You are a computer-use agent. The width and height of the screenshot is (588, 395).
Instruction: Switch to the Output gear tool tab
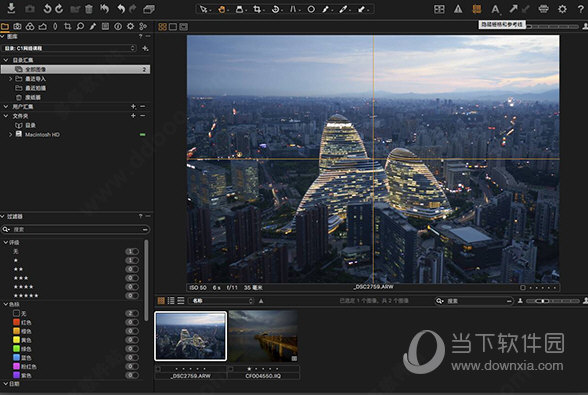pyautogui.click(x=130, y=26)
